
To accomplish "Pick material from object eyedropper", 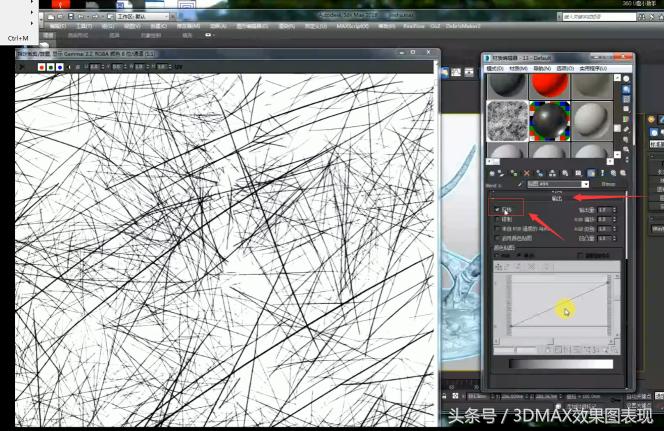I will [x=520, y=184].
